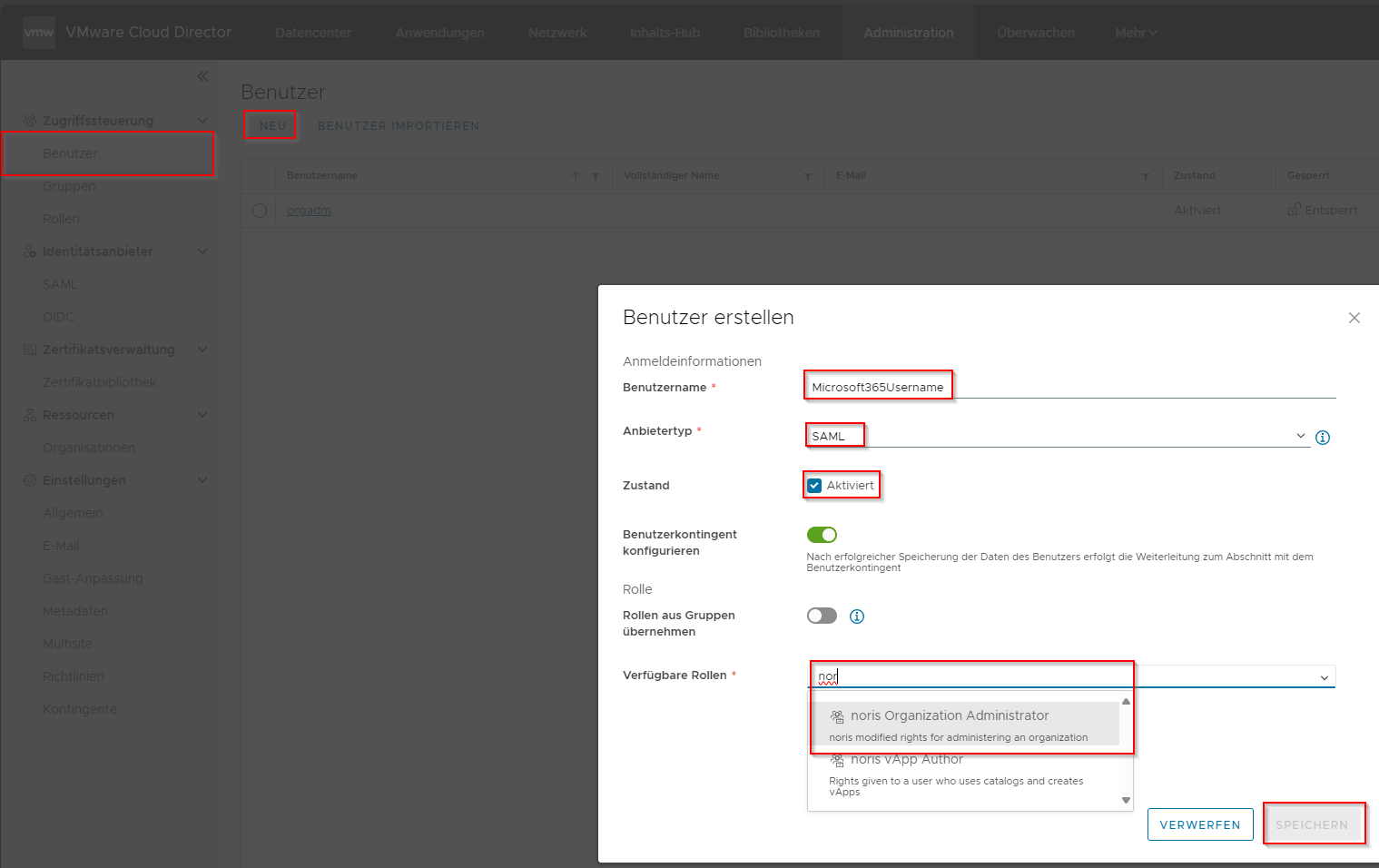The height and width of the screenshot is (868, 1379).
Task: Toggle Rollen aus Gruppen übernehmen switch
Action: [822, 616]
